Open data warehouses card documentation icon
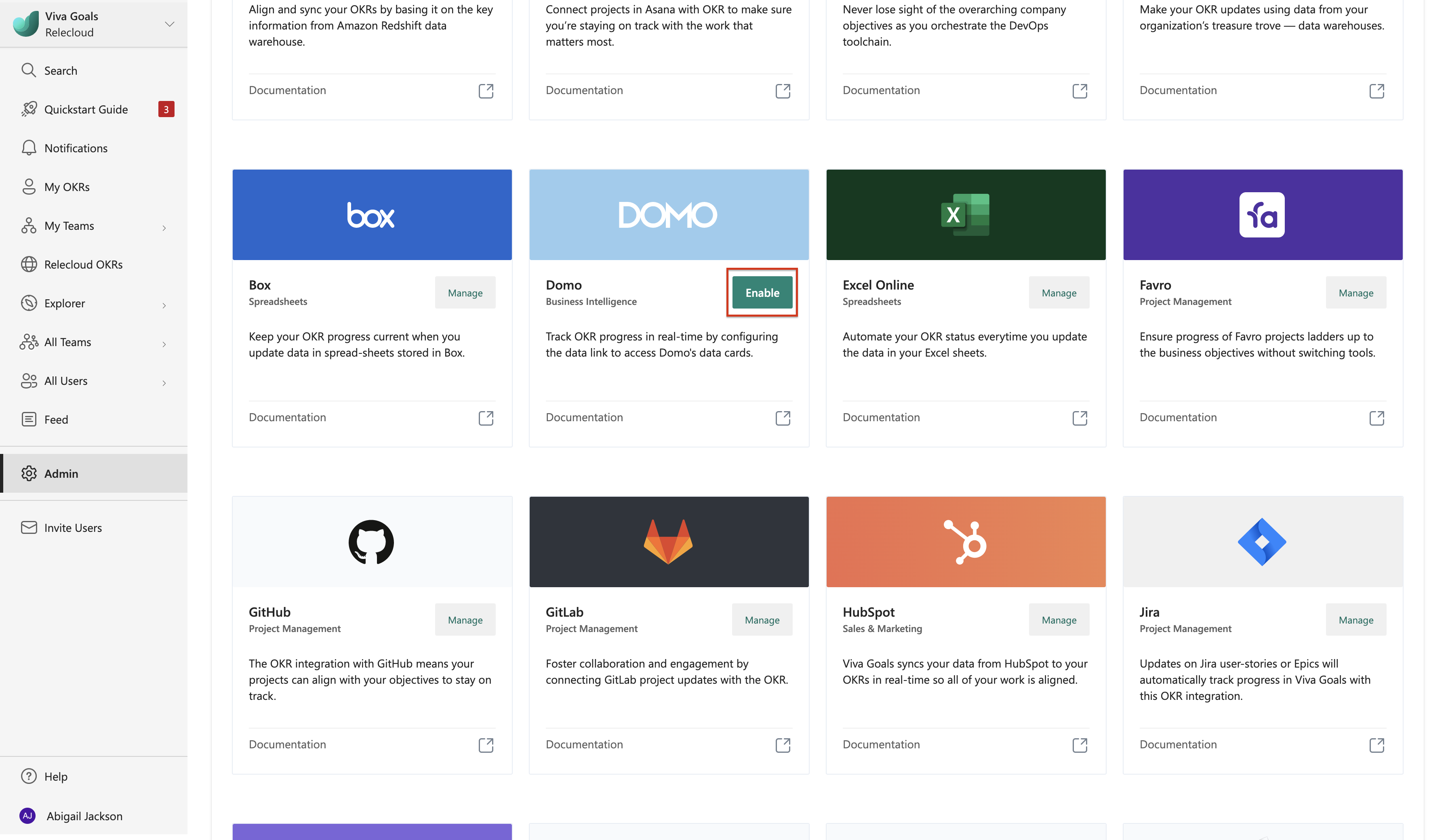Viewport: 1448px width, 840px height. click(1377, 91)
